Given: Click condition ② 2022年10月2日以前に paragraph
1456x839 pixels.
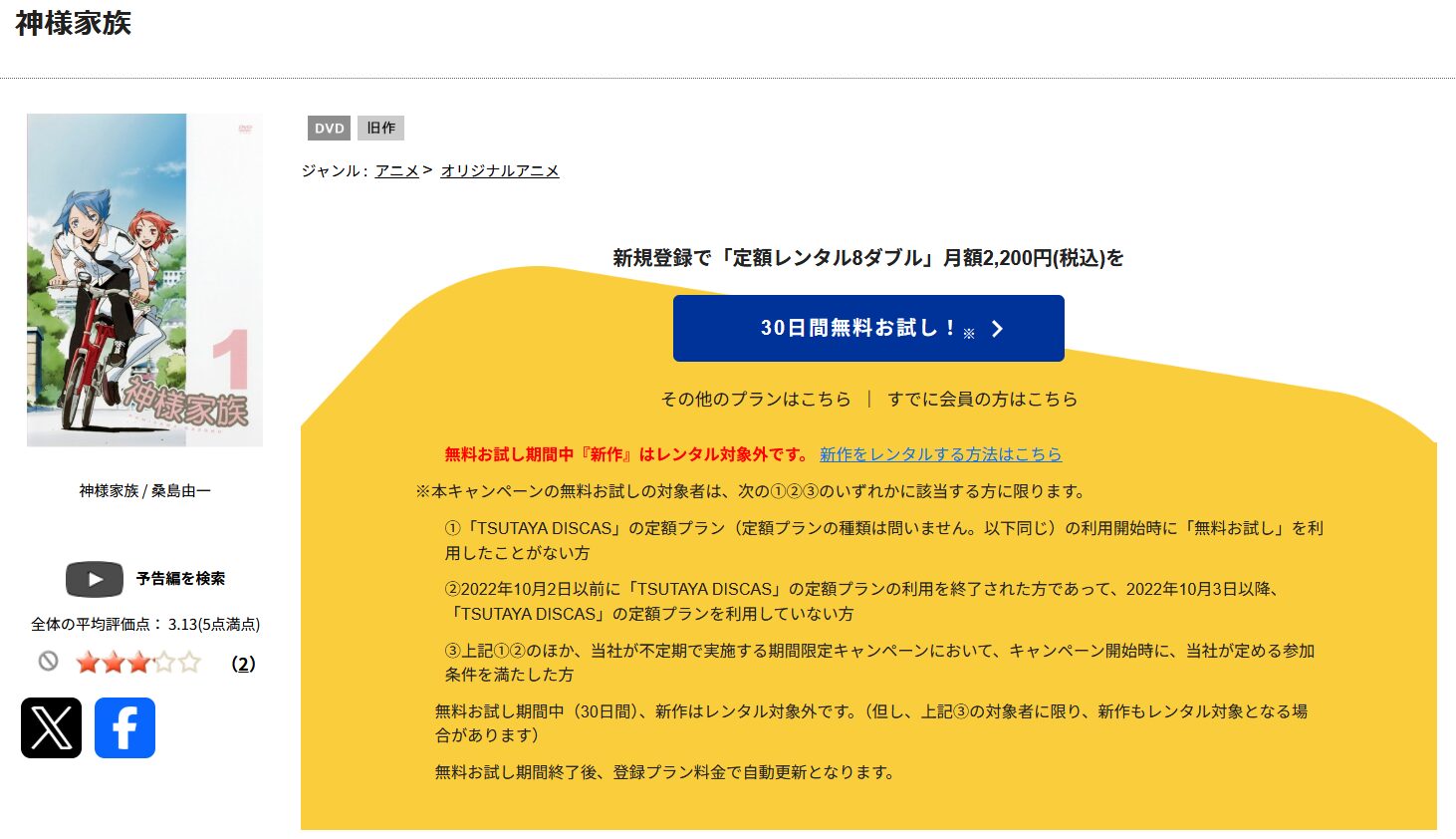Looking at the screenshot, I should click(862, 601).
